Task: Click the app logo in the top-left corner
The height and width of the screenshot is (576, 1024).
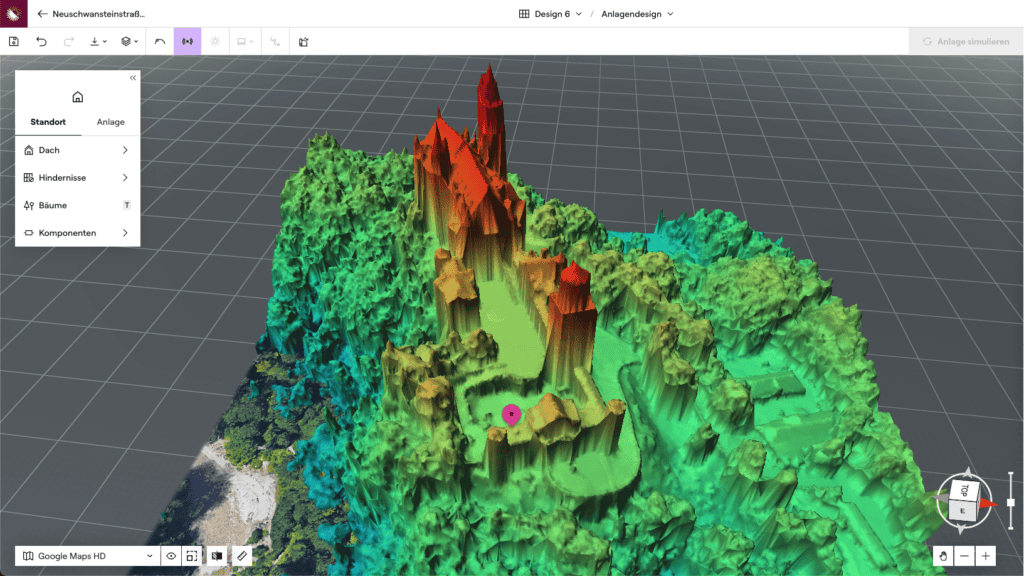Action: click(x=14, y=14)
